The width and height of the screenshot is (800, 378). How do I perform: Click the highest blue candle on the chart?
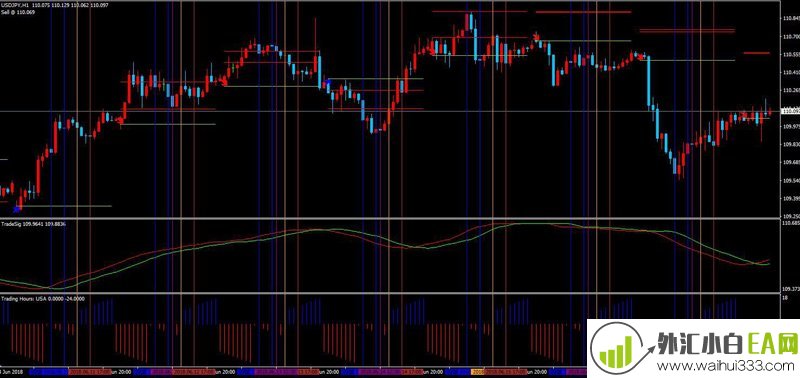(471, 22)
